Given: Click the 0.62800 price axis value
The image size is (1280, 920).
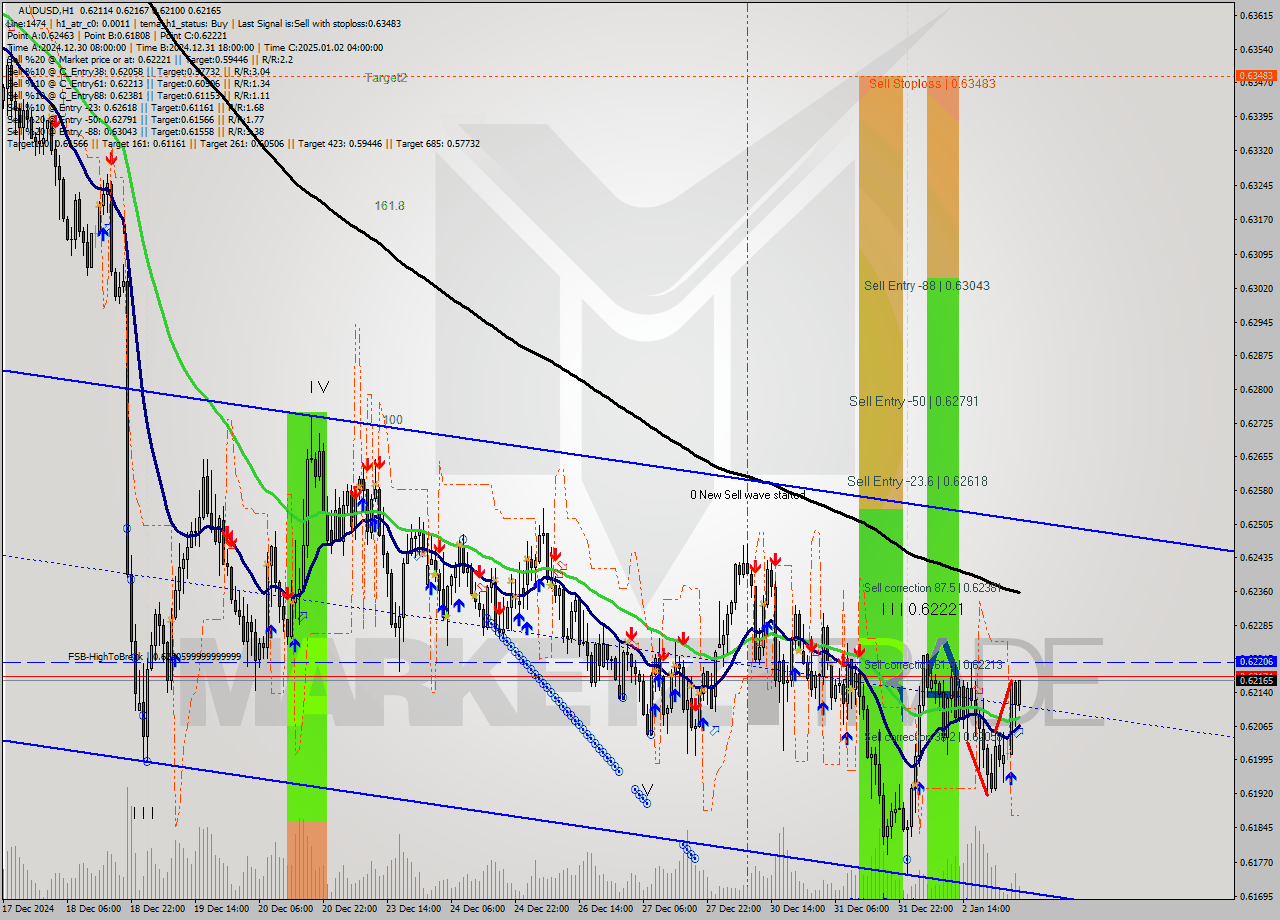Looking at the screenshot, I should tap(1256, 389).
